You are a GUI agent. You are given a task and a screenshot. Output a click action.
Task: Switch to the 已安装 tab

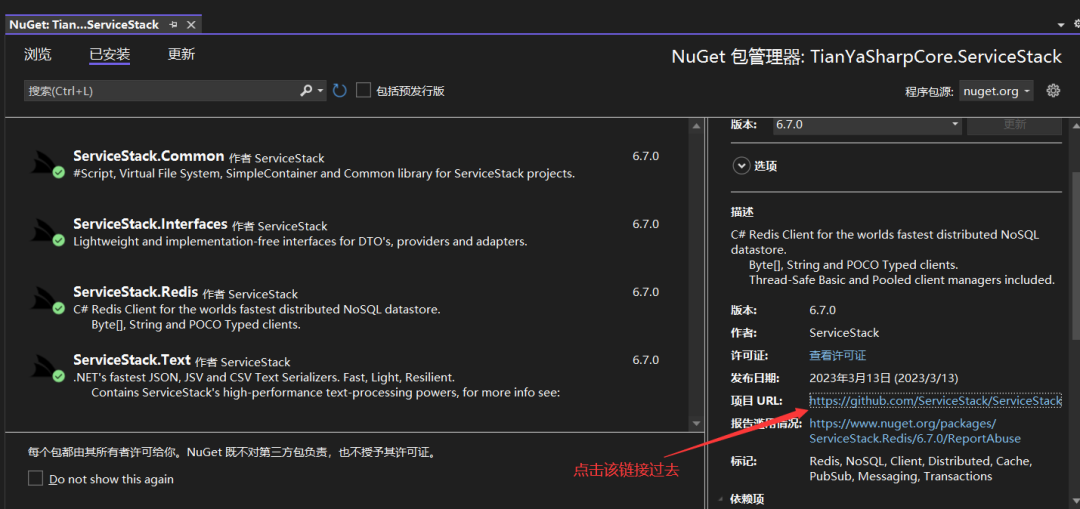[x=110, y=54]
